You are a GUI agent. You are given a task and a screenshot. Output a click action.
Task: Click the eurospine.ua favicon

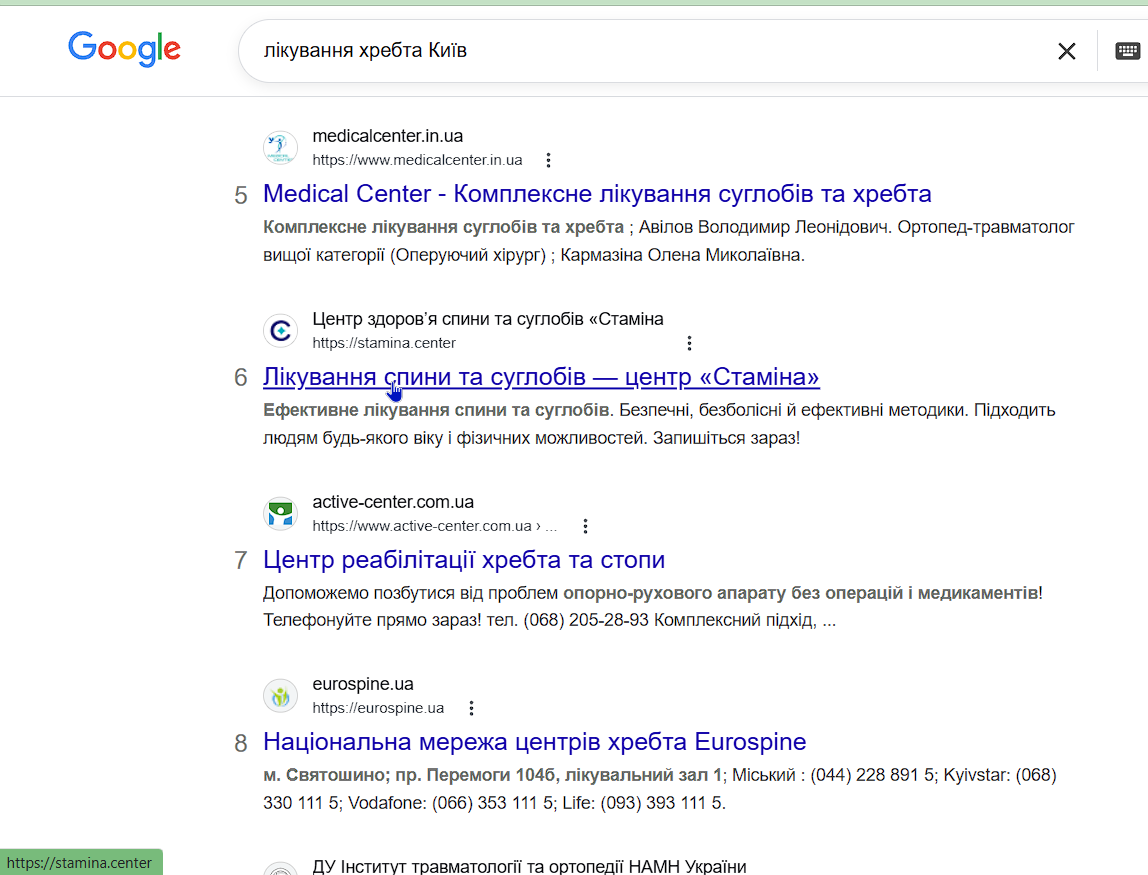point(280,696)
